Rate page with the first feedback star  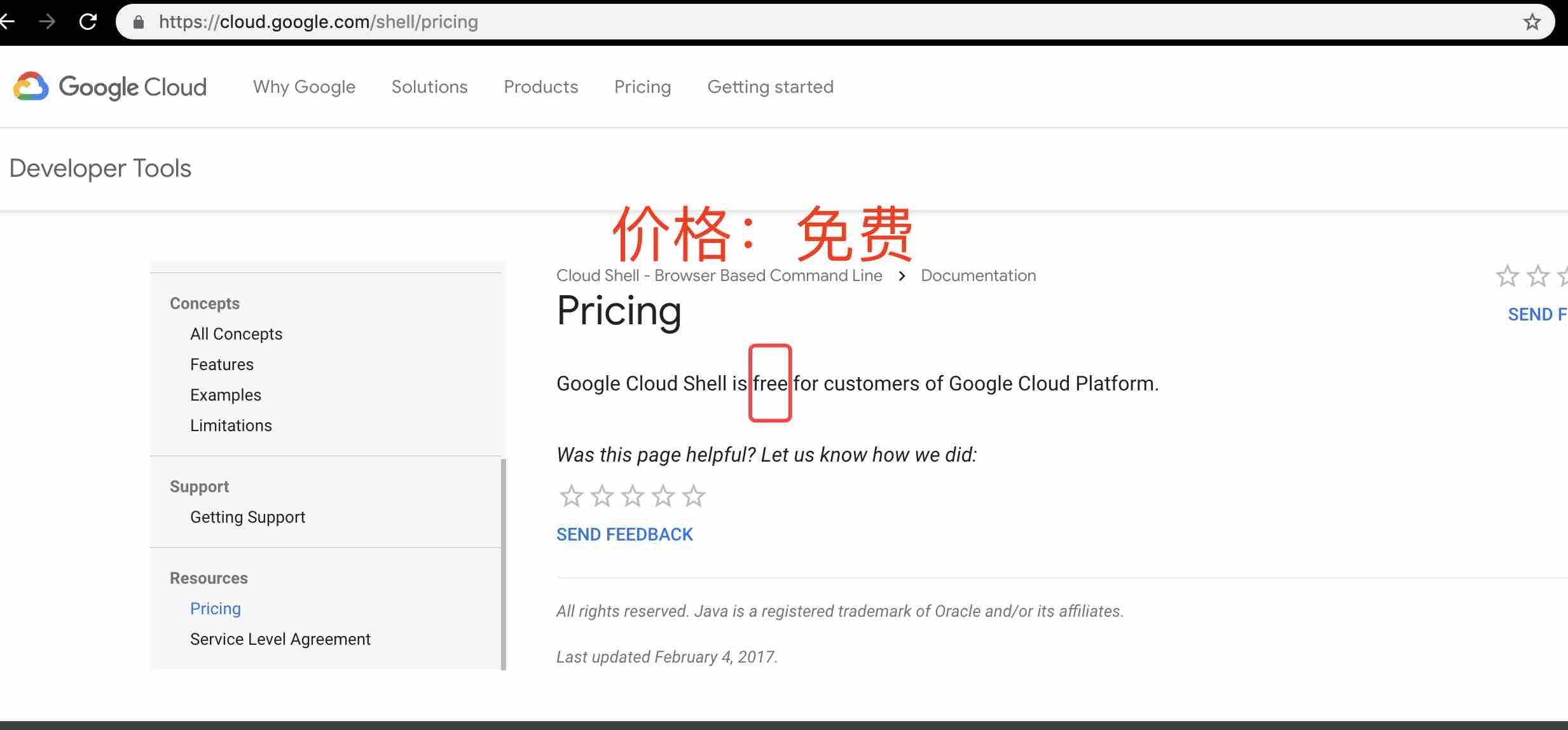(x=571, y=496)
